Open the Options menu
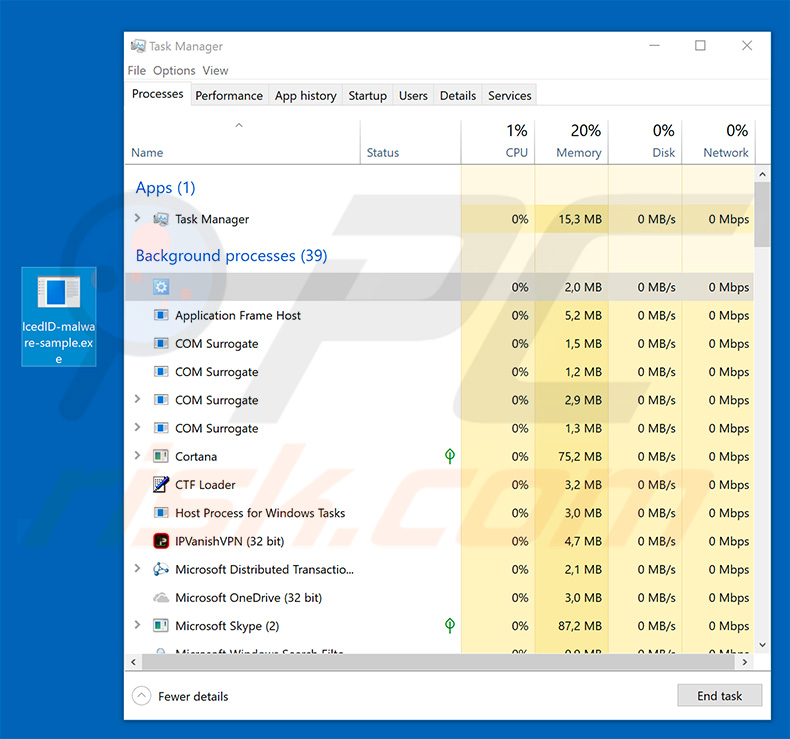Viewport: 790px width, 739px height. (x=174, y=71)
